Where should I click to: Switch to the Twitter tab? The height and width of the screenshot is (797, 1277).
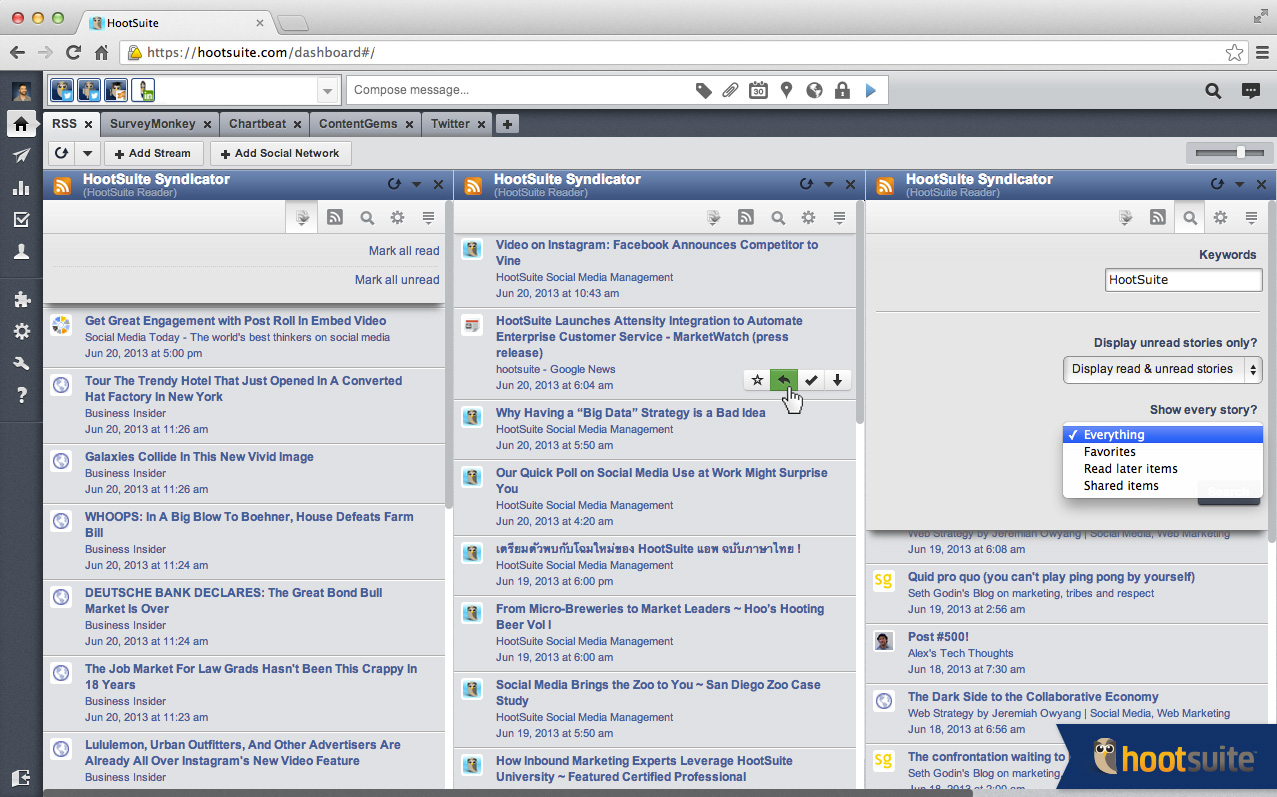(x=450, y=124)
